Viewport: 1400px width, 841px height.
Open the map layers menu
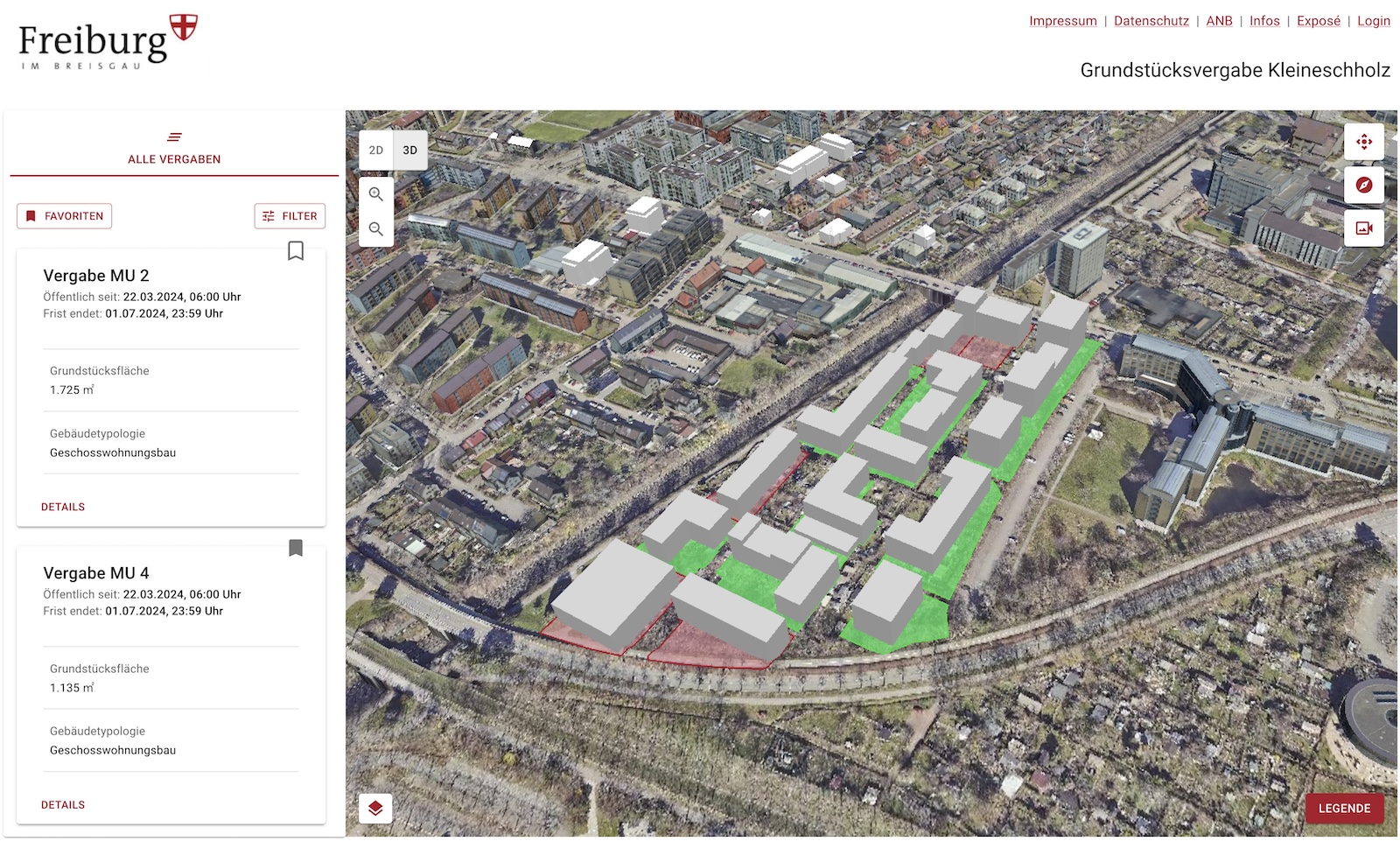pos(375,808)
